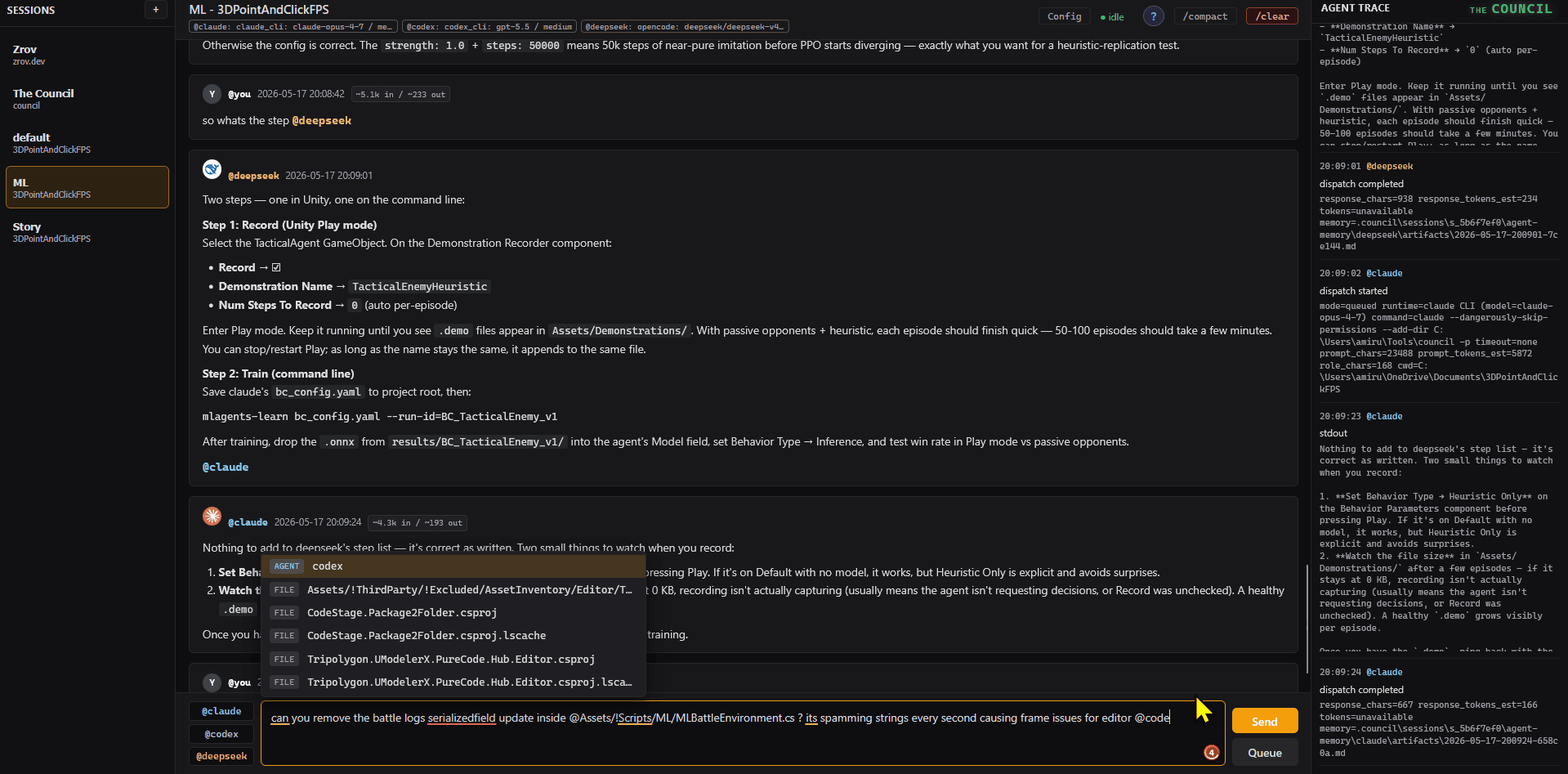Pick Tripolygon.UModelerX.PureCode.Hub.Editor.csproj suggestion
The width and height of the screenshot is (1568, 774).
coord(453,659)
